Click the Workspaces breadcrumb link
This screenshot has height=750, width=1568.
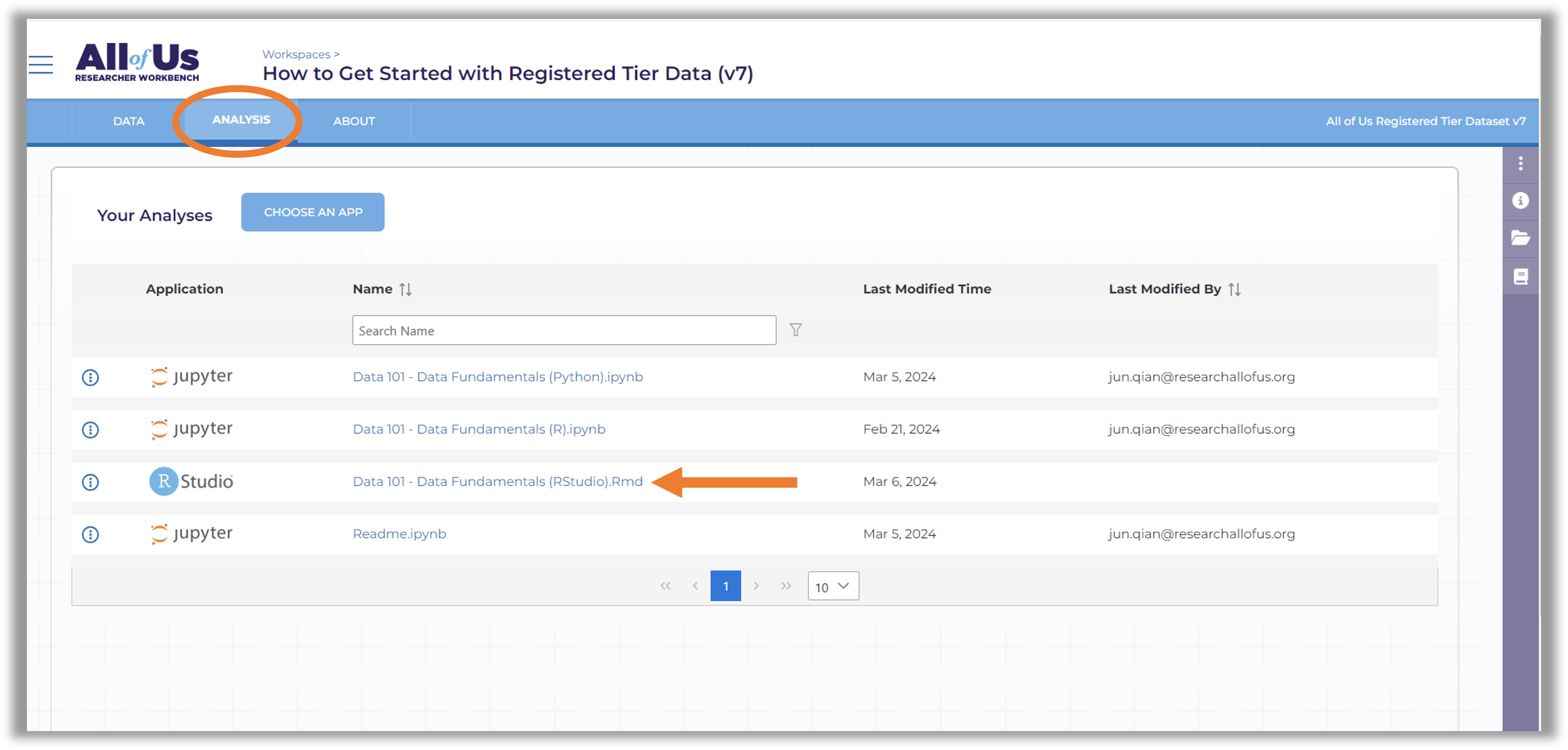296,54
